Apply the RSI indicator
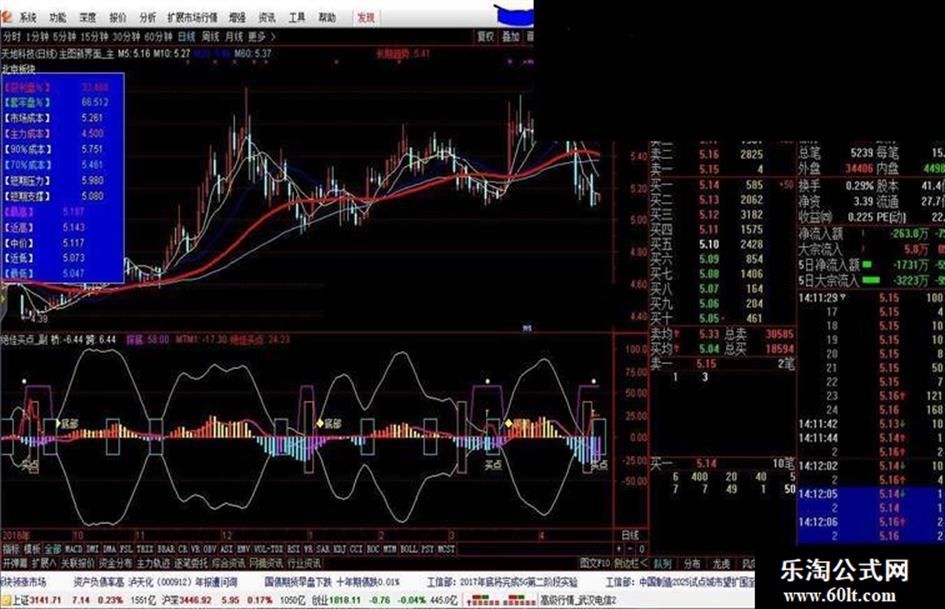This screenshot has height=609, width=945. (293, 549)
